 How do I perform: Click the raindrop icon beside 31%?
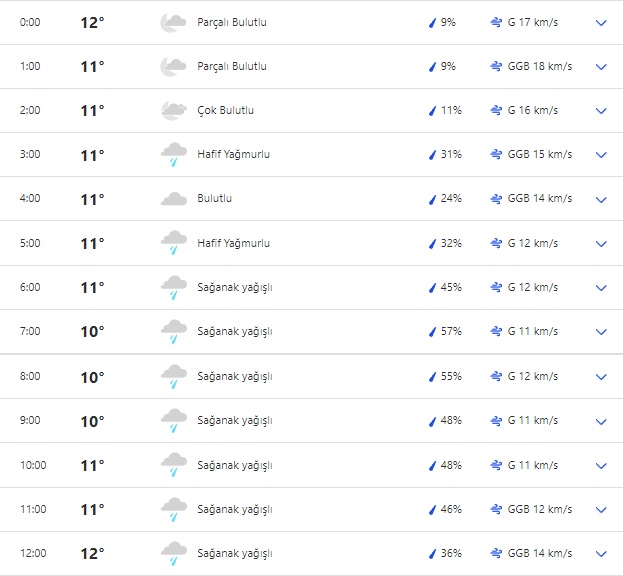[x=433, y=155]
